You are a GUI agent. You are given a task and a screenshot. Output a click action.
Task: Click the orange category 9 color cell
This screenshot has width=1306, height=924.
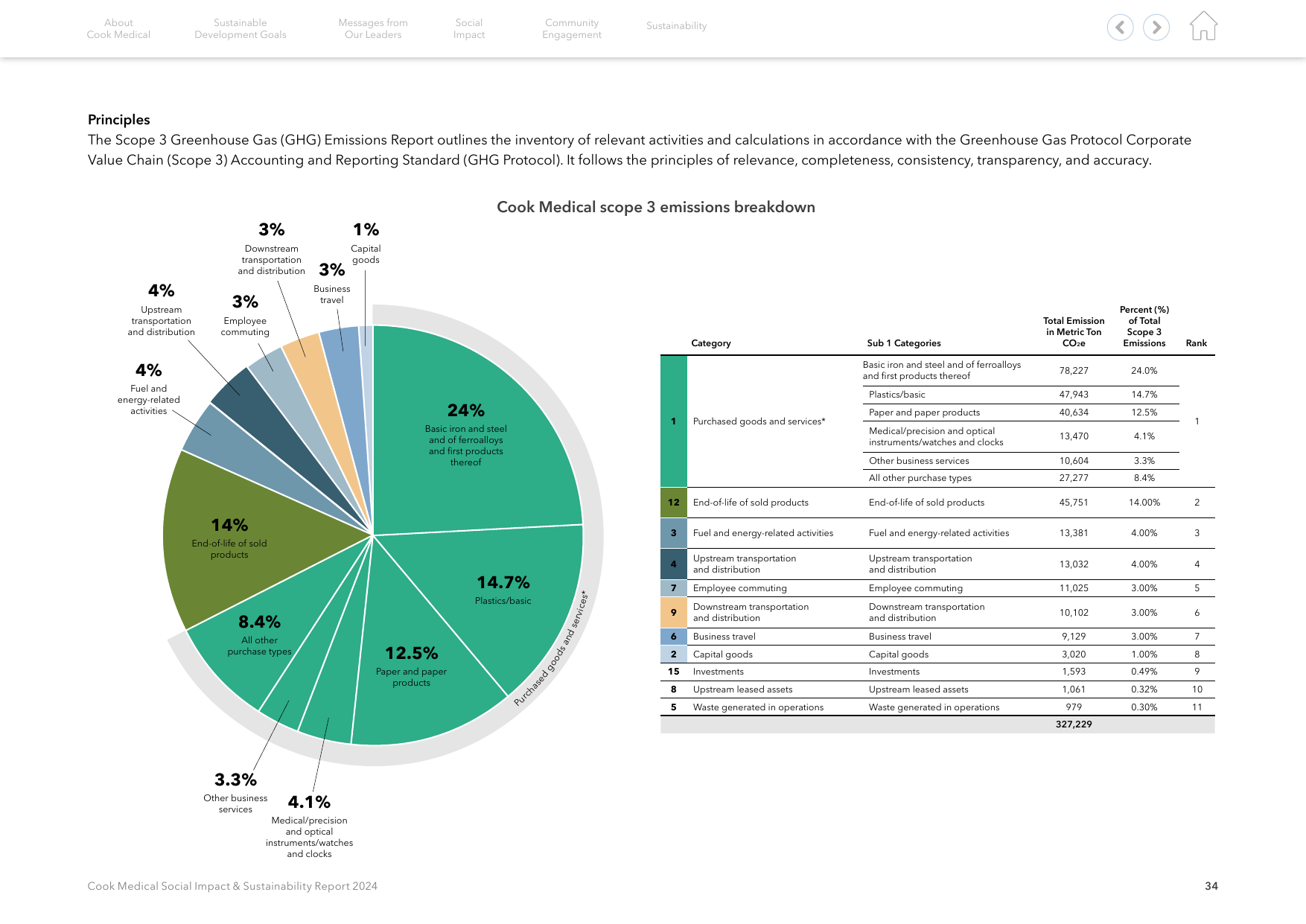pos(673,612)
